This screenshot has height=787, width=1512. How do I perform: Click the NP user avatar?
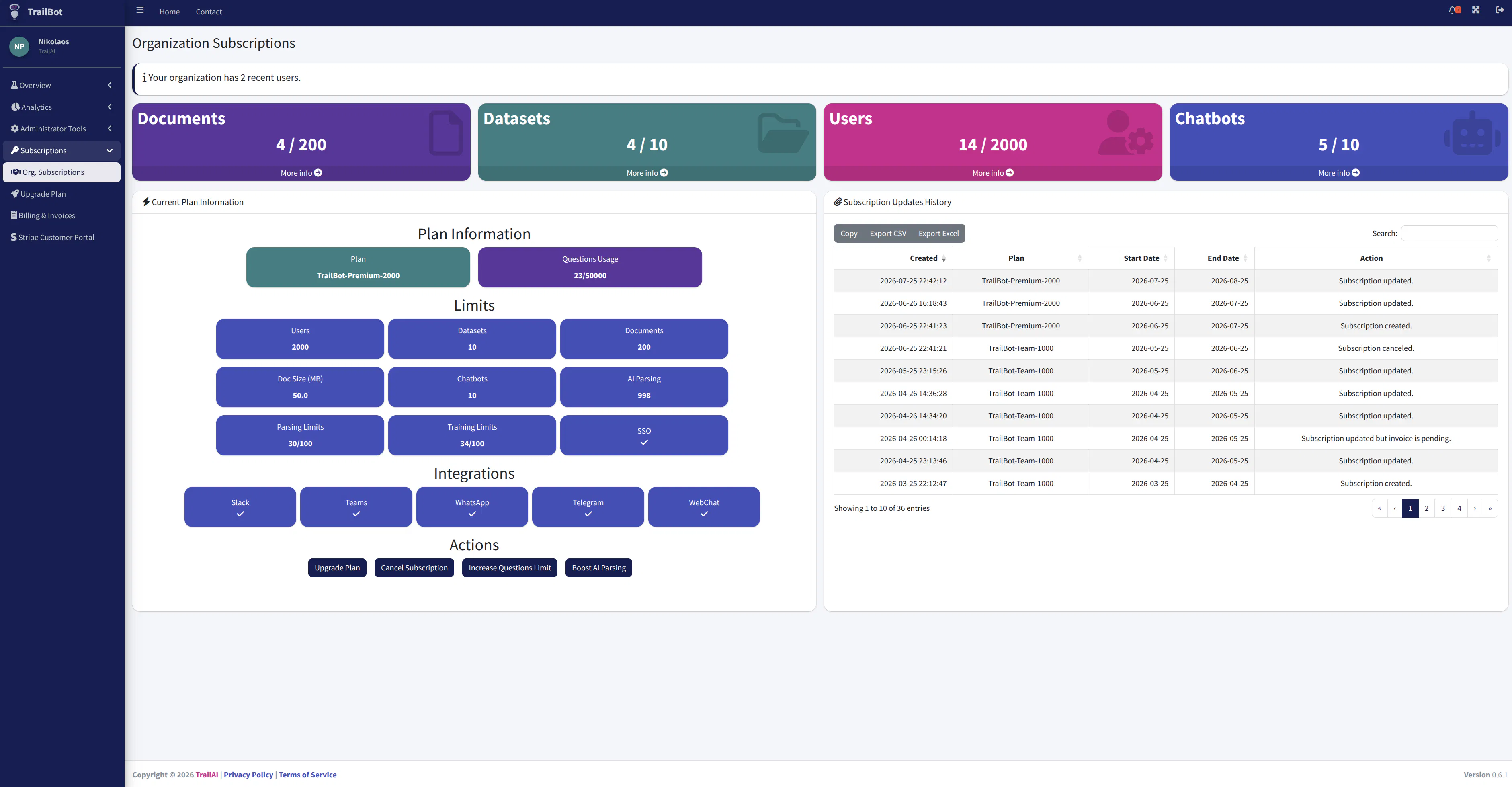tap(19, 46)
